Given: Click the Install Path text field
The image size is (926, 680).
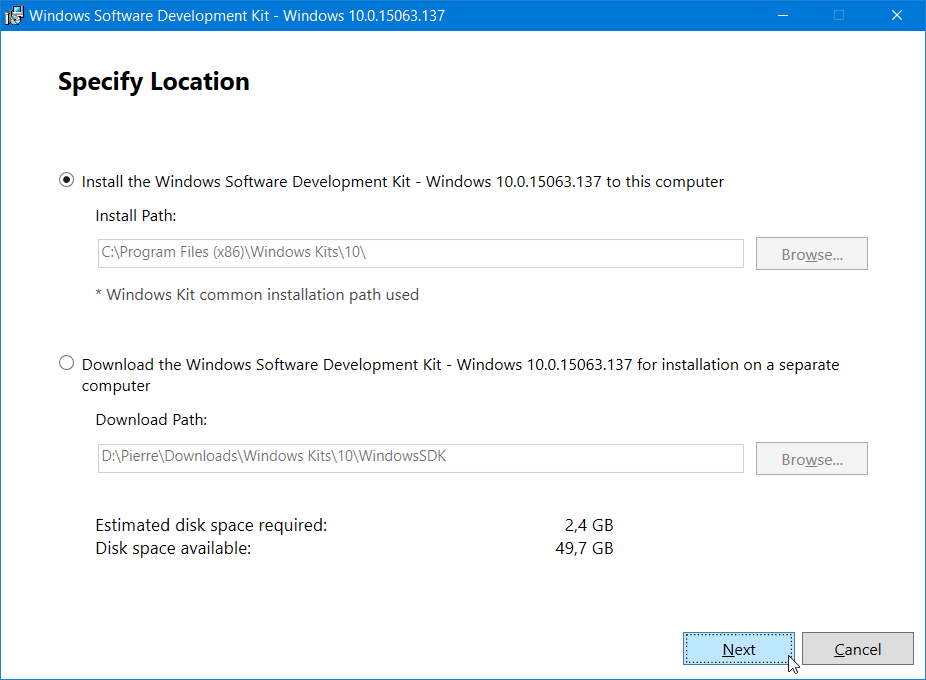Looking at the screenshot, I should coord(420,253).
